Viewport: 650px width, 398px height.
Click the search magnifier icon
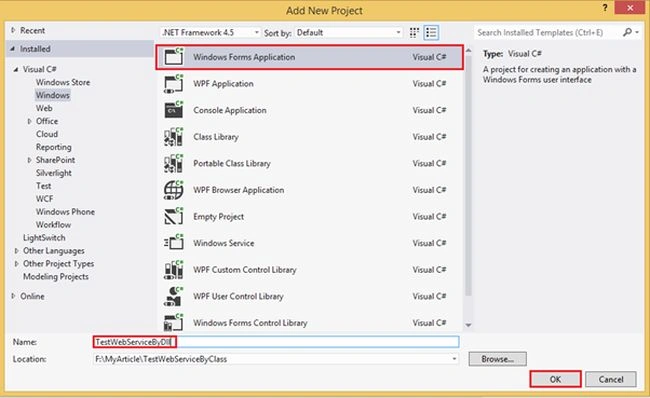(x=627, y=32)
